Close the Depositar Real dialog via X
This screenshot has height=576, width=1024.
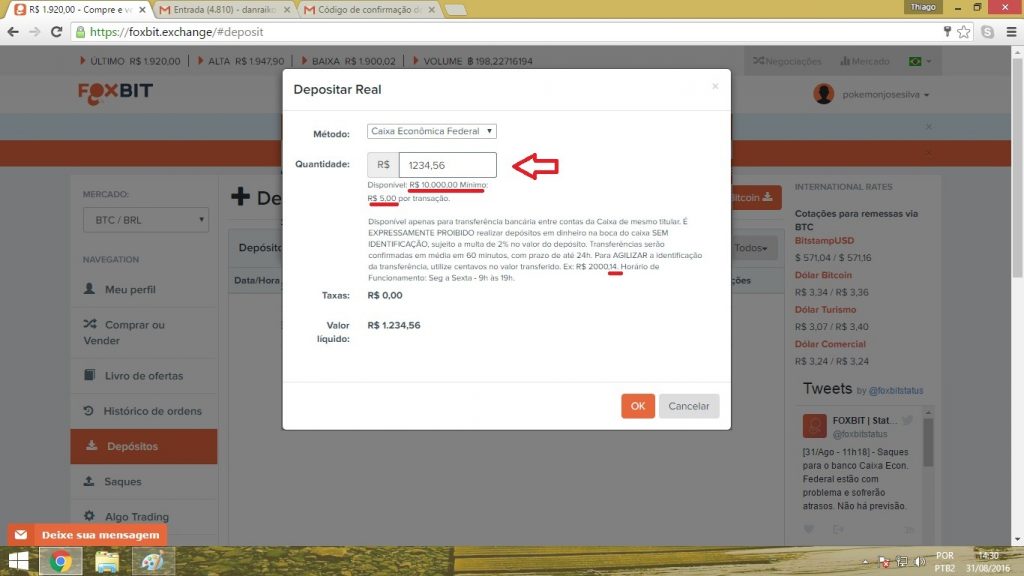(715, 87)
